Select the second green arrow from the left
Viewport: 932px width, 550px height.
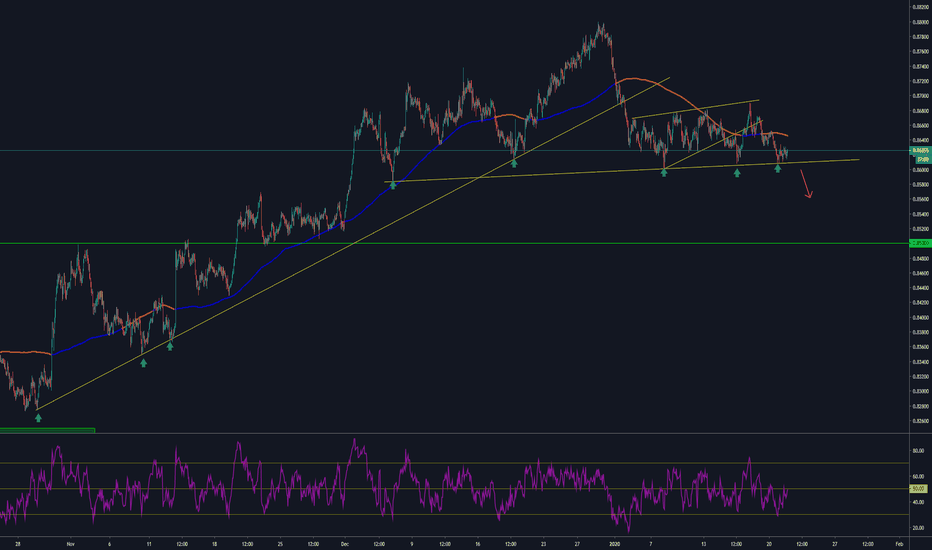tap(144, 363)
